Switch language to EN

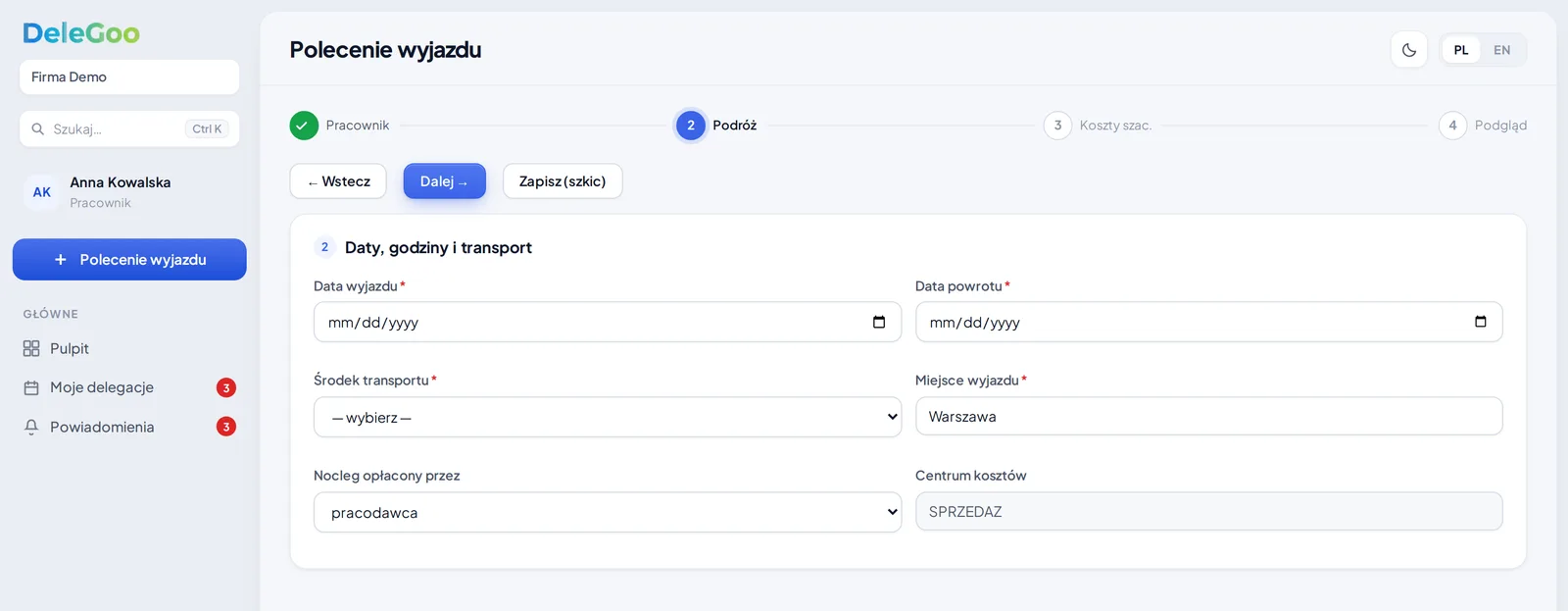tap(1502, 50)
